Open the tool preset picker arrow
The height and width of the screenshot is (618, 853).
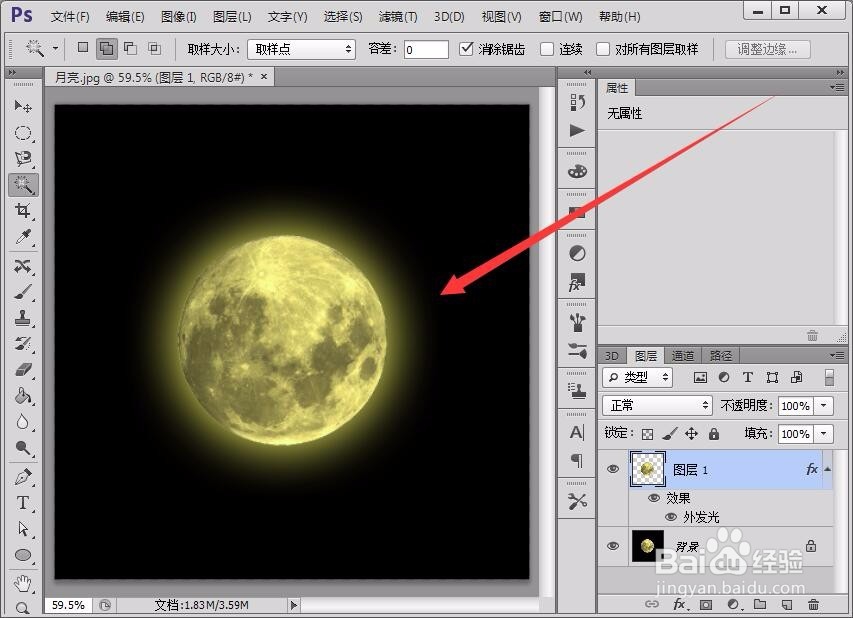(x=55, y=48)
